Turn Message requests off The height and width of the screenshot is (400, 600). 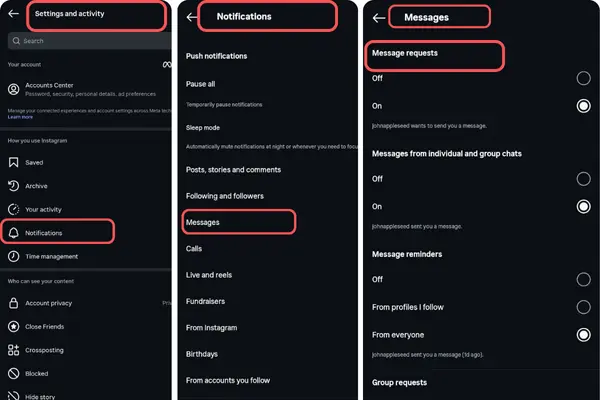(583, 78)
